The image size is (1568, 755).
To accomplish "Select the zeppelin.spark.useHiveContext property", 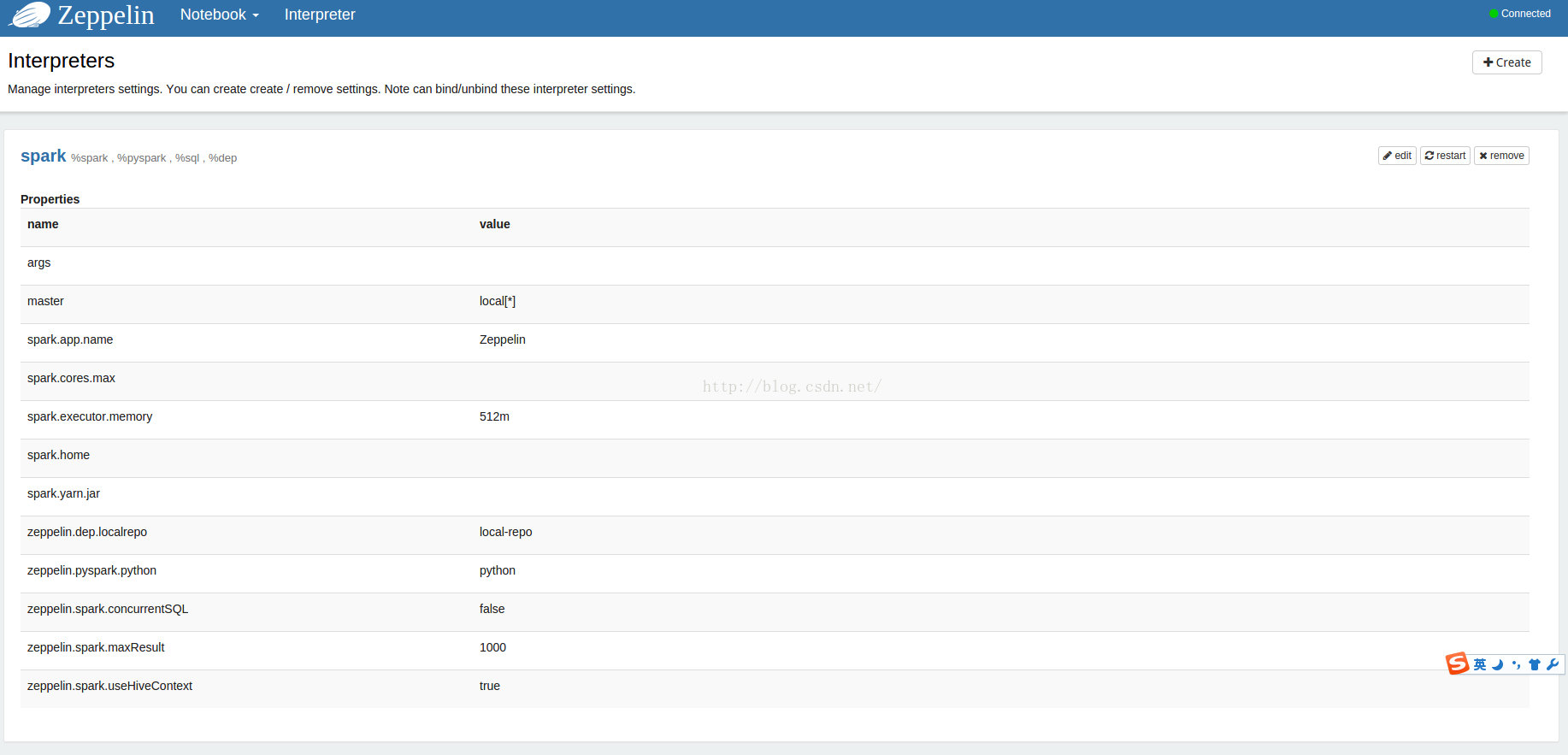I will [x=109, y=686].
